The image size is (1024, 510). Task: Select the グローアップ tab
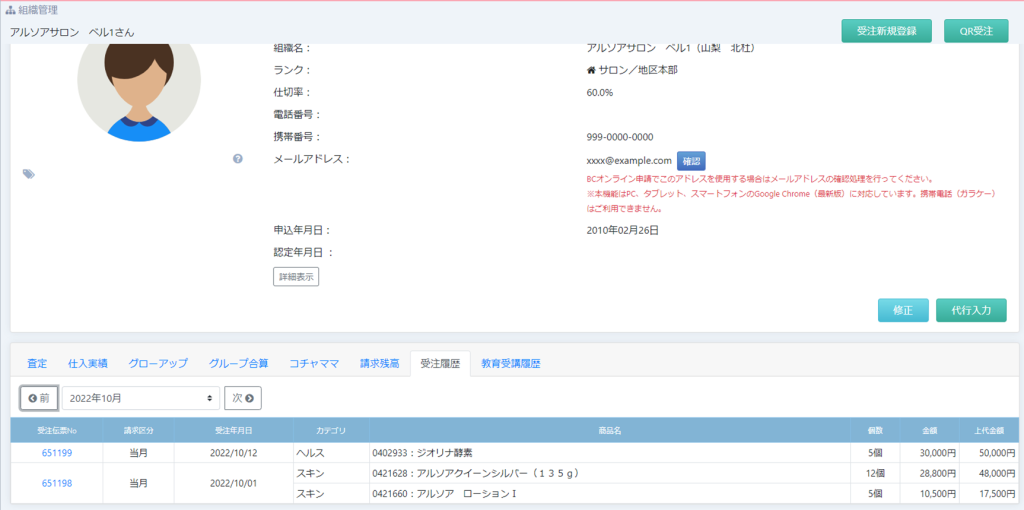click(158, 363)
